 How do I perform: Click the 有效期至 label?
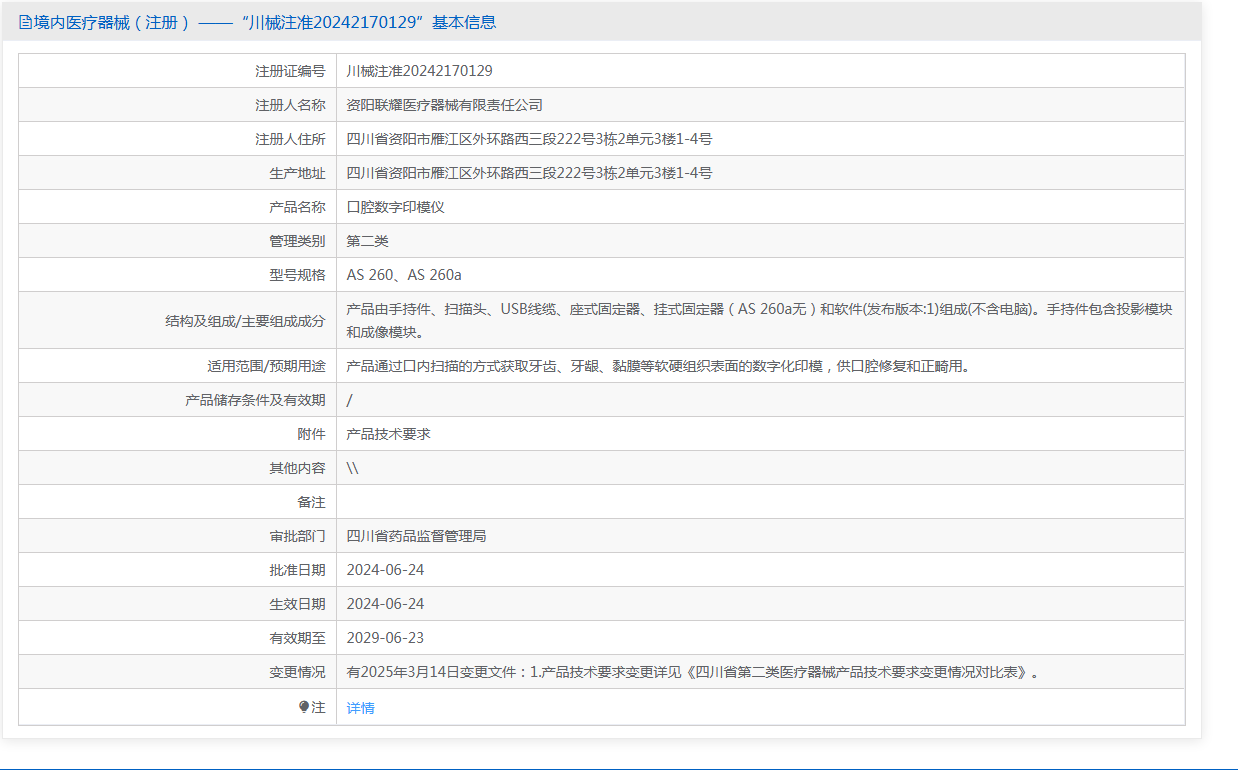[297, 638]
